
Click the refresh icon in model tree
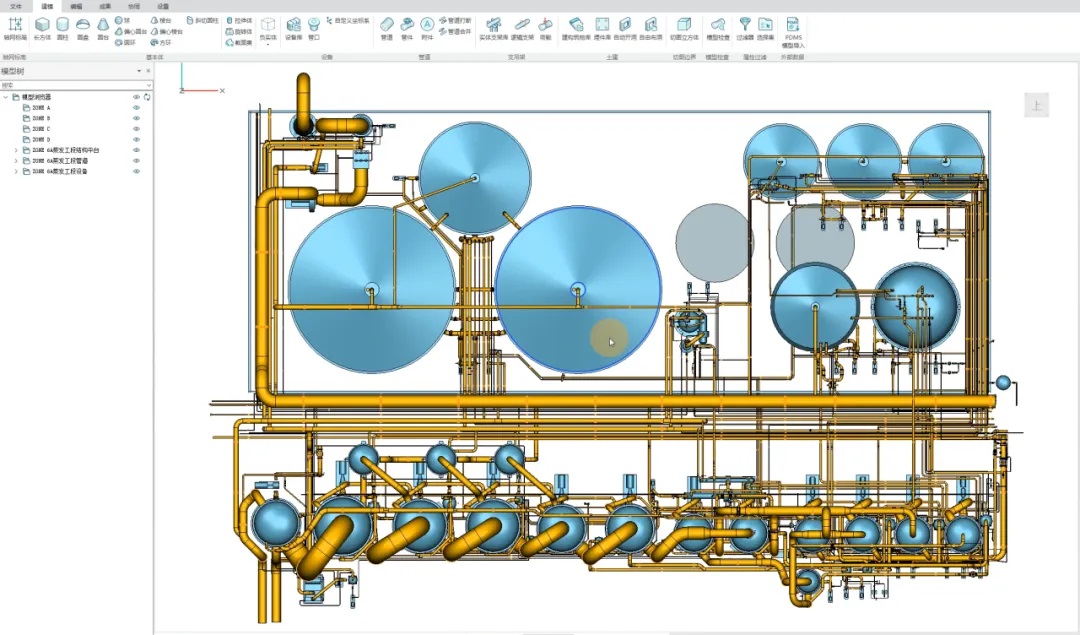coord(147,97)
